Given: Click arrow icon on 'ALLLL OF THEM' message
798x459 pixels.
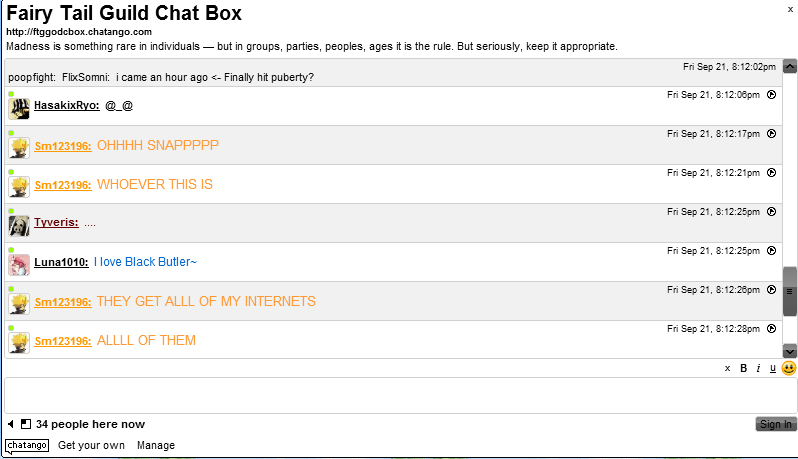Looking at the screenshot, I should coord(771,329).
